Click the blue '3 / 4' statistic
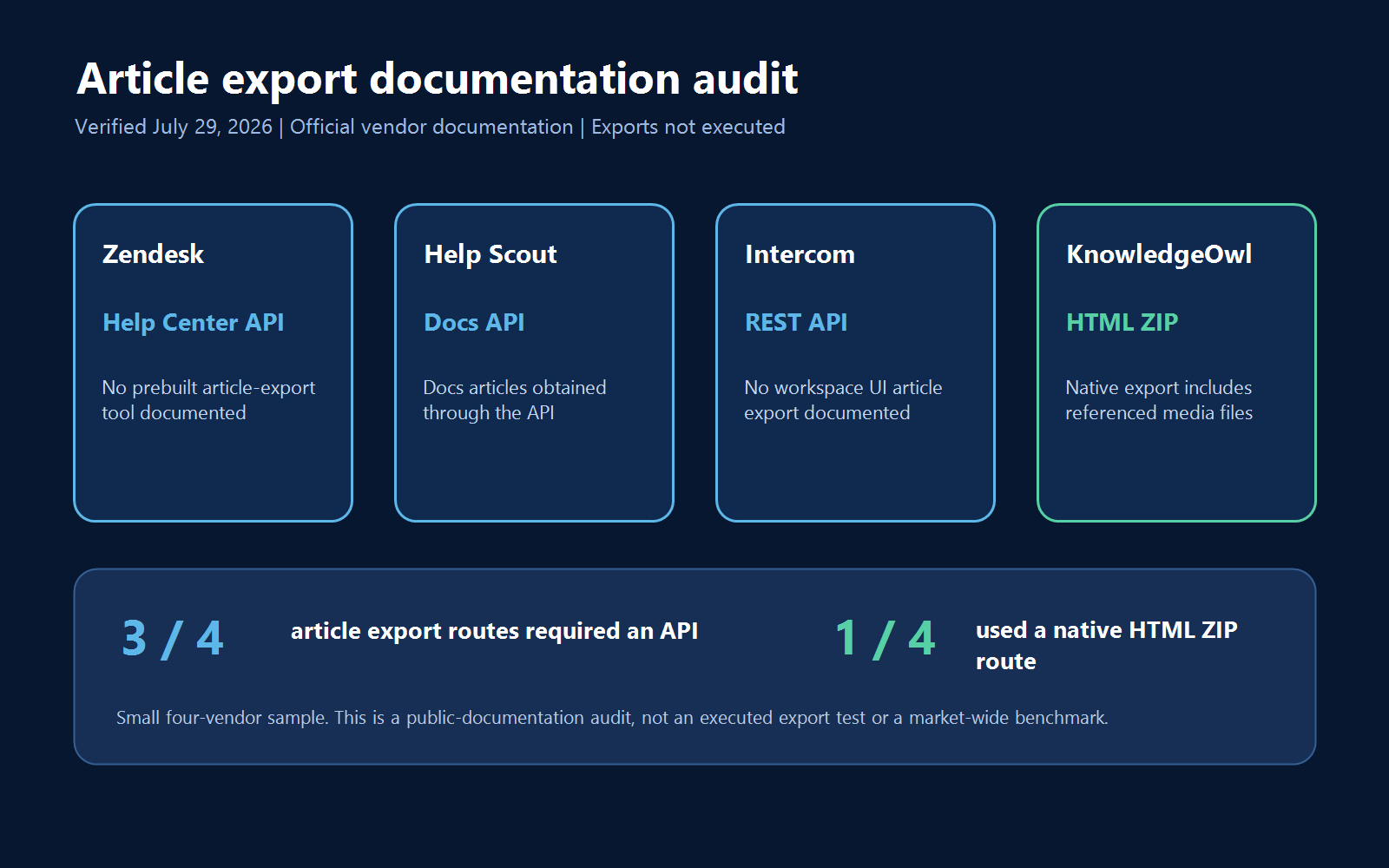 click(173, 639)
